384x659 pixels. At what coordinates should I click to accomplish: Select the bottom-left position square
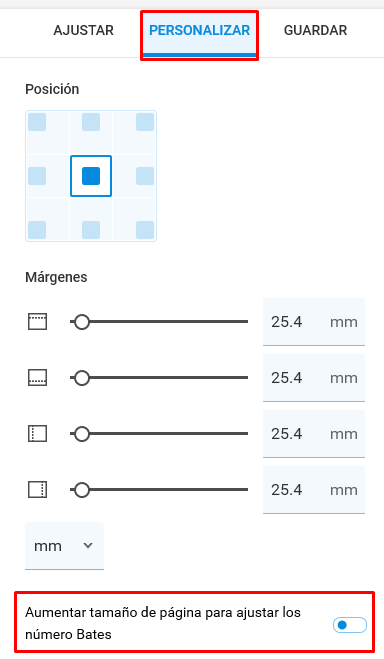coord(37,230)
